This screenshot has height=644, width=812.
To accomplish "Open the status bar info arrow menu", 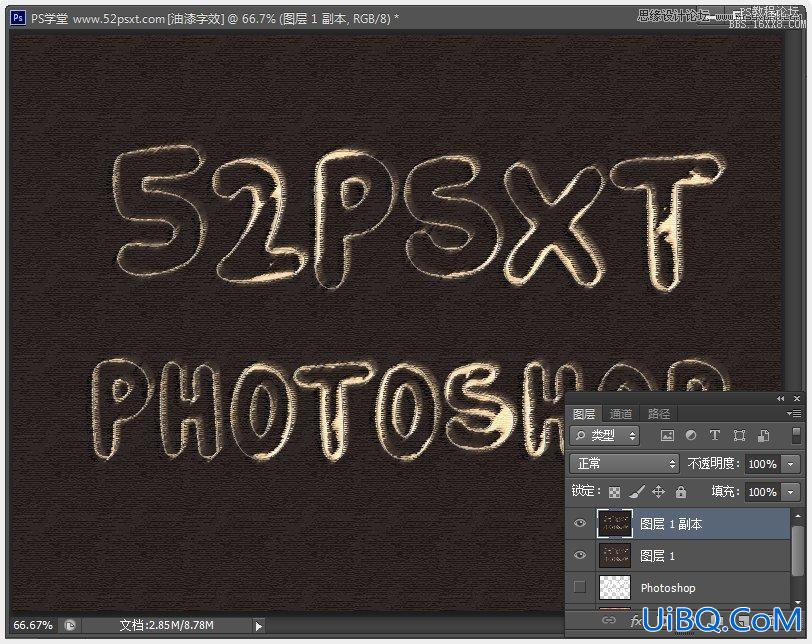I will [x=258, y=626].
